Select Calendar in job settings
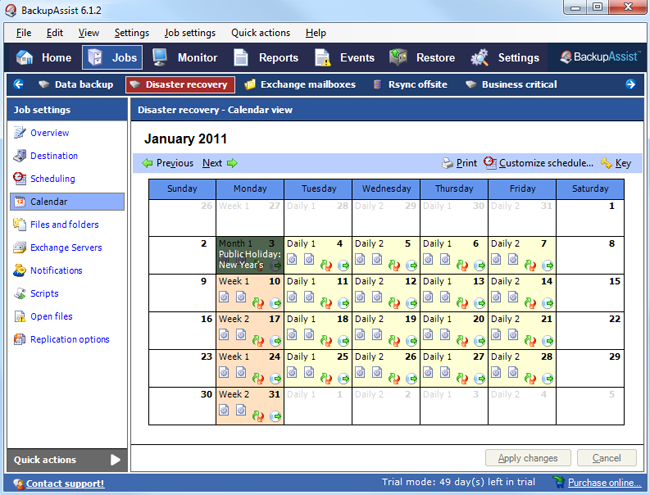This screenshot has height=495, width=650. [67, 202]
